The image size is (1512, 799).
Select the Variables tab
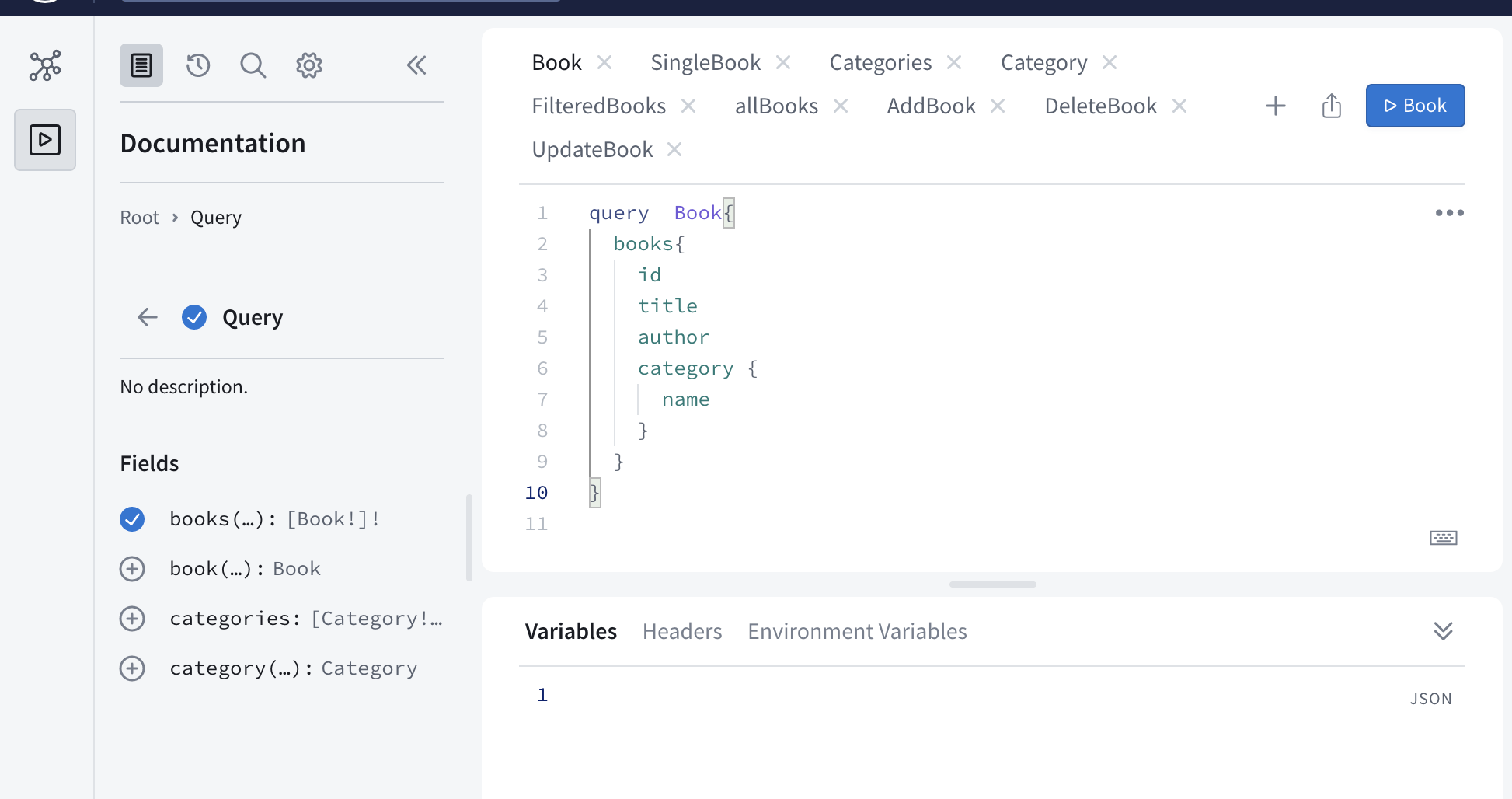click(x=571, y=631)
